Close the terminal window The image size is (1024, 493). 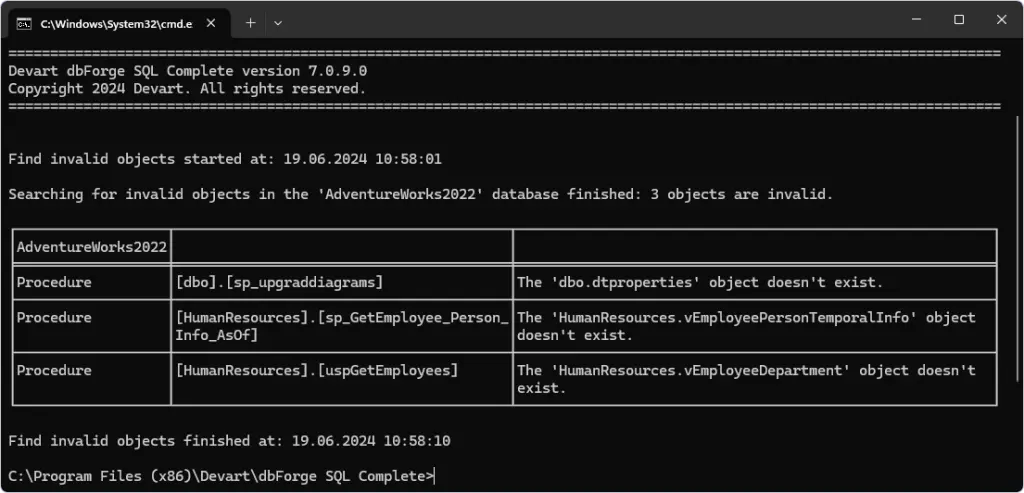pyautogui.click(x=1001, y=20)
